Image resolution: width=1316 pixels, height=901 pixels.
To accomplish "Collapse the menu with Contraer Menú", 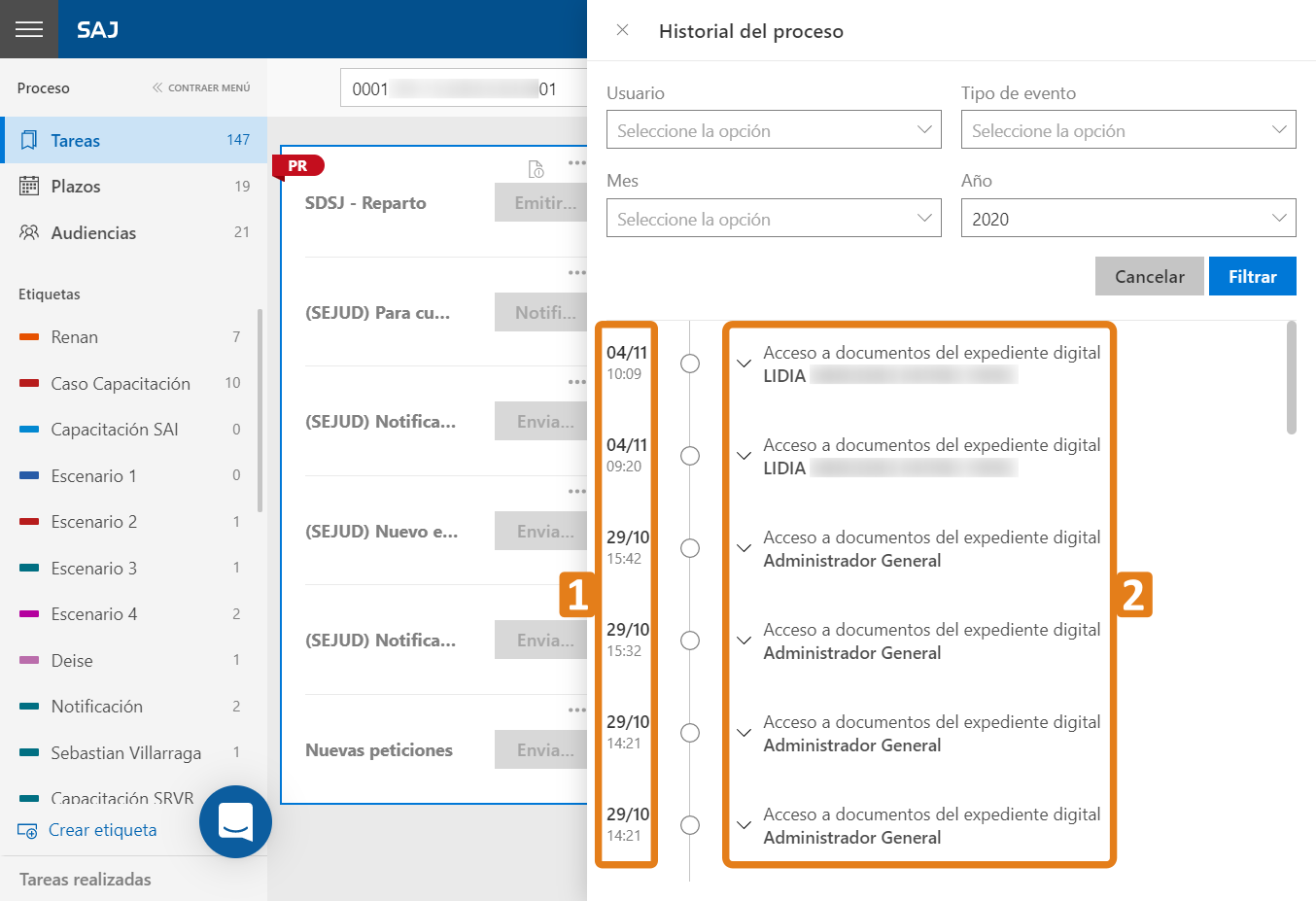I will (x=201, y=87).
